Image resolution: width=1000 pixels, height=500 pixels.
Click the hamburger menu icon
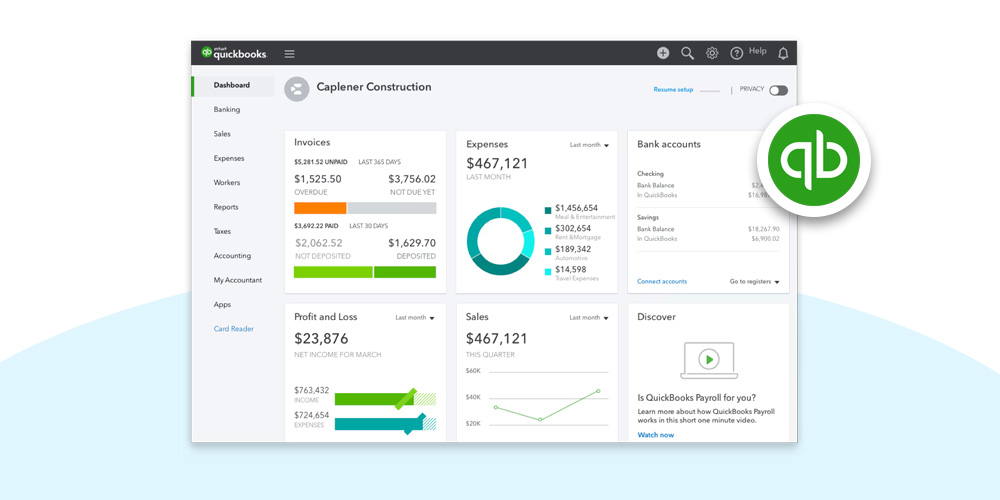click(x=289, y=53)
